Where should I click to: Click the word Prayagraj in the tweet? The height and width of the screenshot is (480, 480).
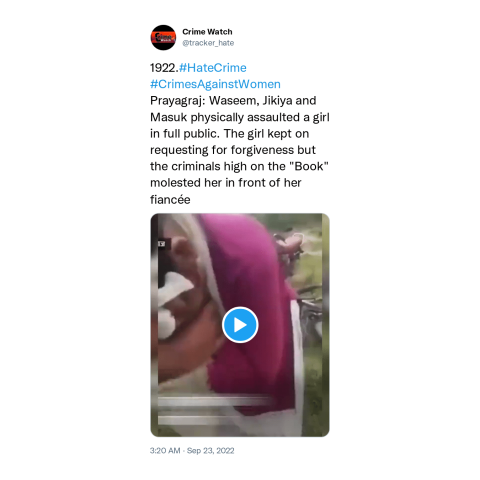coord(177,101)
